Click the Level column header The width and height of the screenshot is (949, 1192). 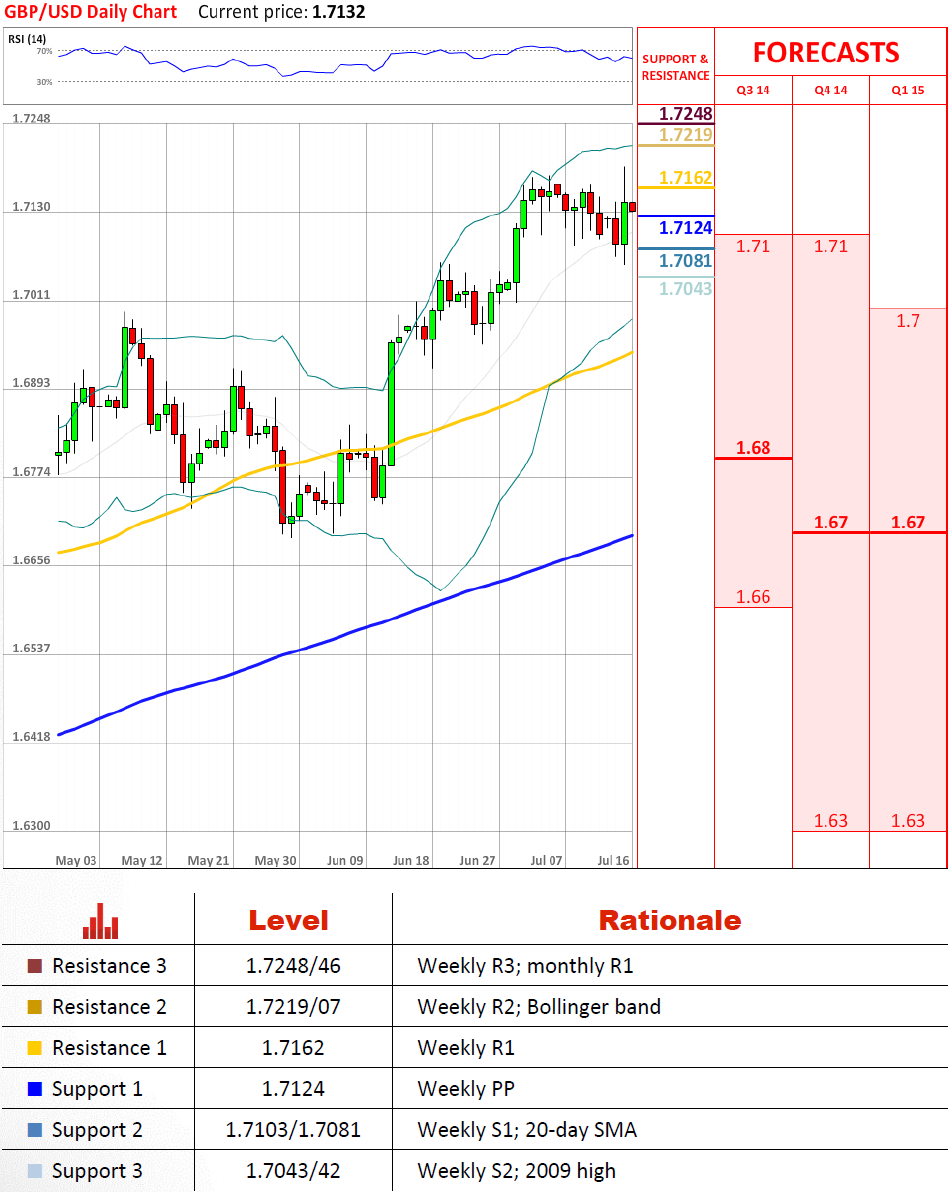click(289, 921)
